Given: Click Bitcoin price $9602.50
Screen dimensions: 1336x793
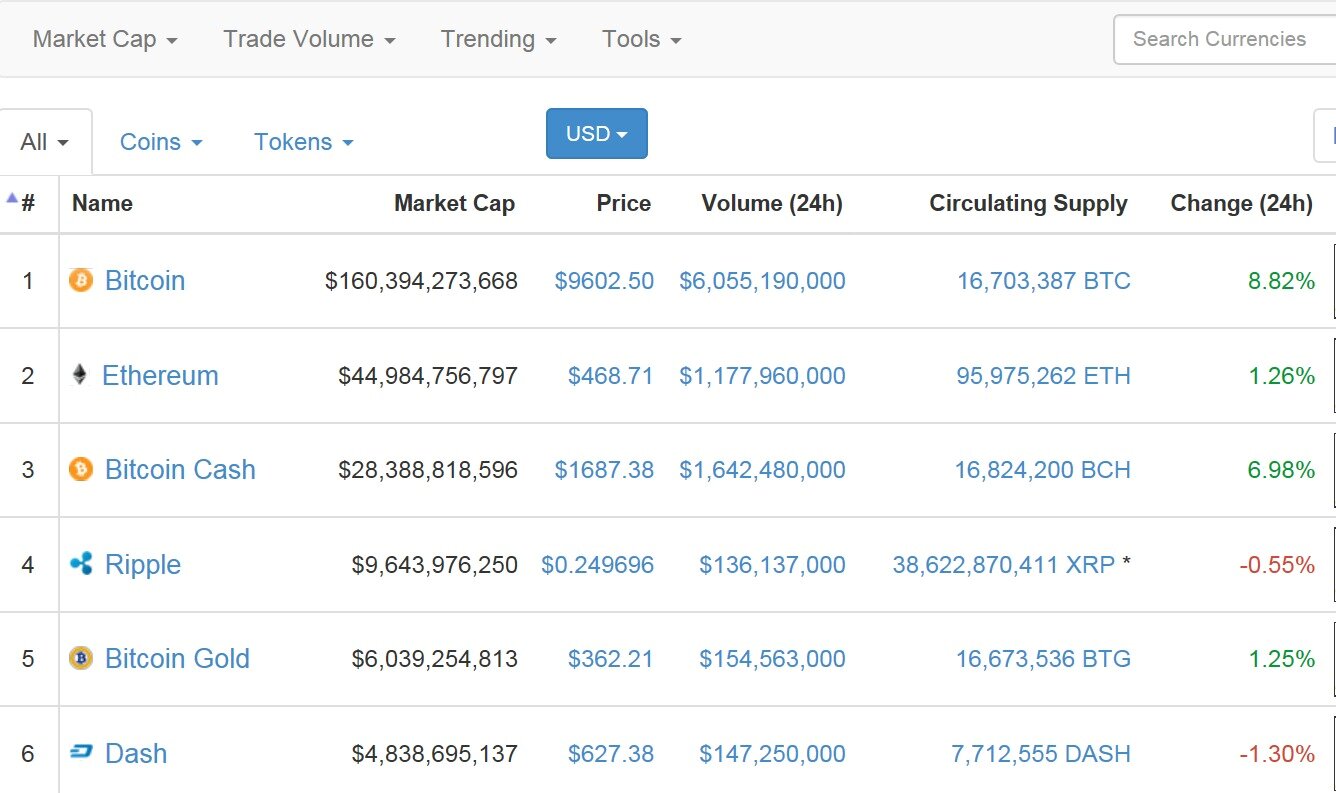Looking at the screenshot, I should [x=604, y=281].
